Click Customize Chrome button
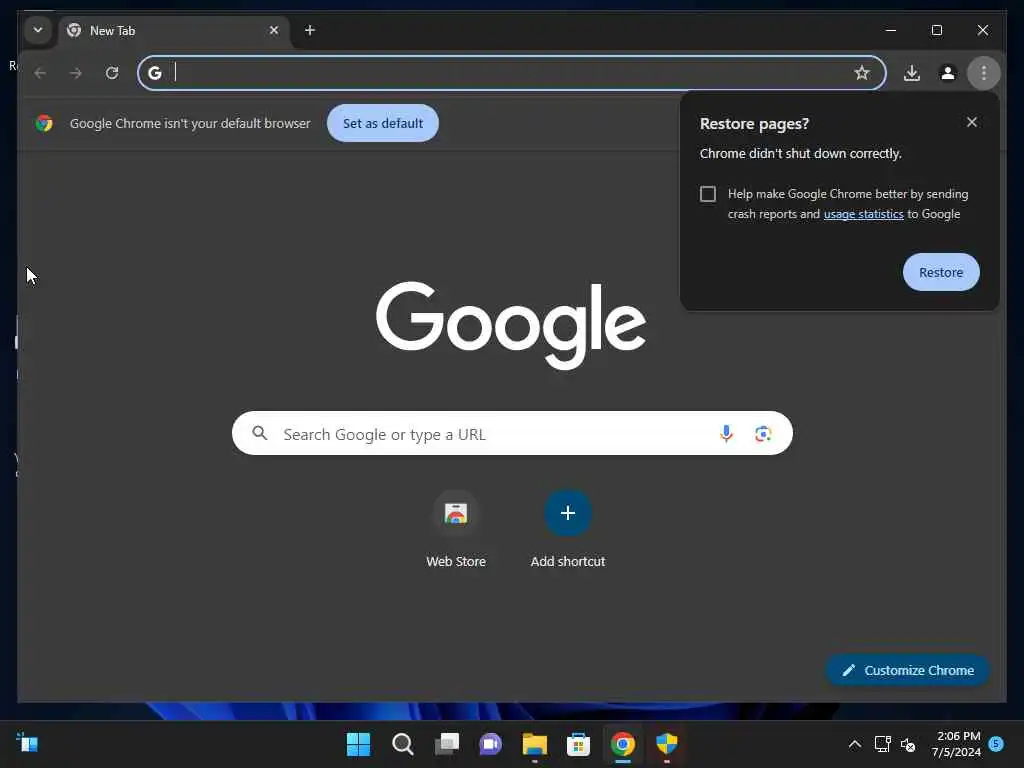The width and height of the screenshot is (1024, 768). 908,671
